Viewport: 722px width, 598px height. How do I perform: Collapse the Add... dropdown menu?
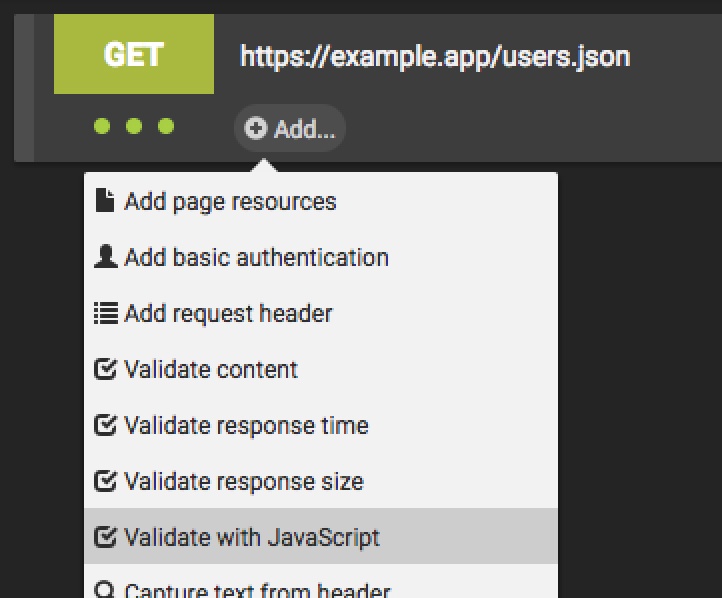point(290,129)
